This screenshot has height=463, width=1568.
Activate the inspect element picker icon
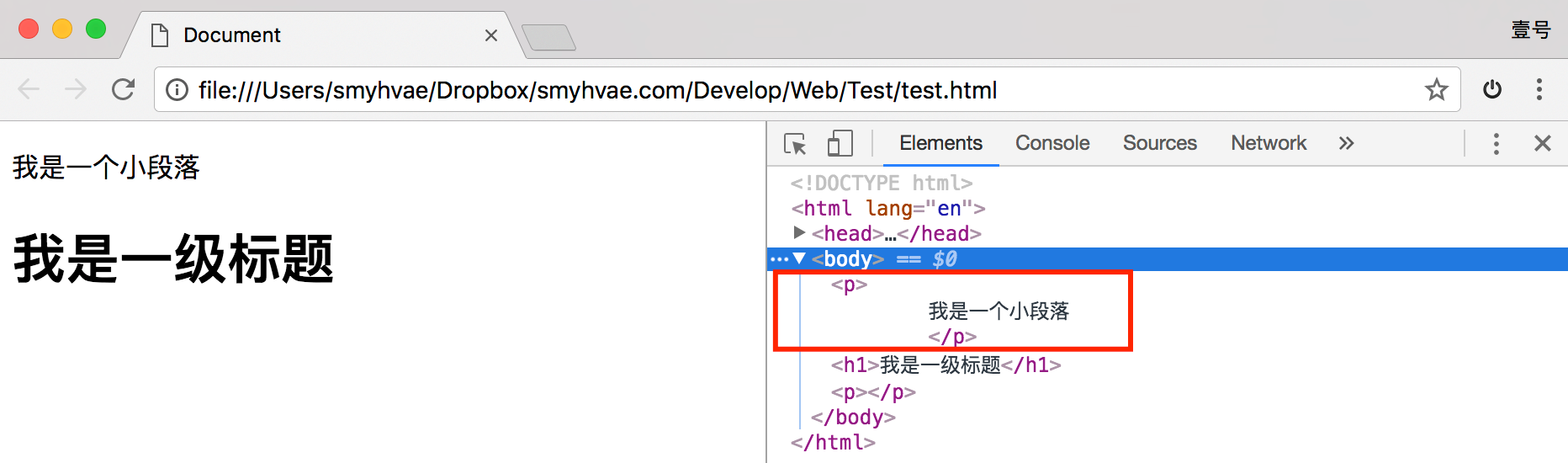point(795,144)
